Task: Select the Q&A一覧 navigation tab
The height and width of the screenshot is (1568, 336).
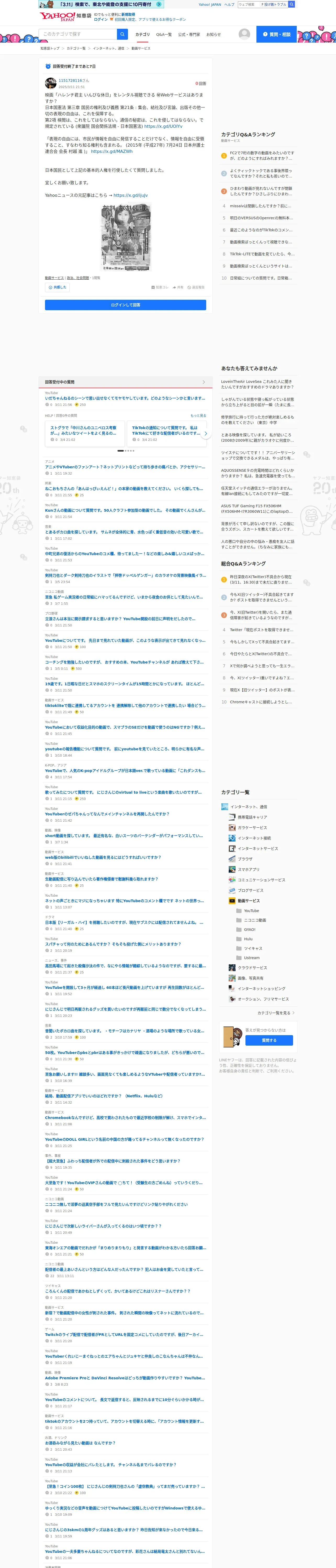Action: (164, 35)
